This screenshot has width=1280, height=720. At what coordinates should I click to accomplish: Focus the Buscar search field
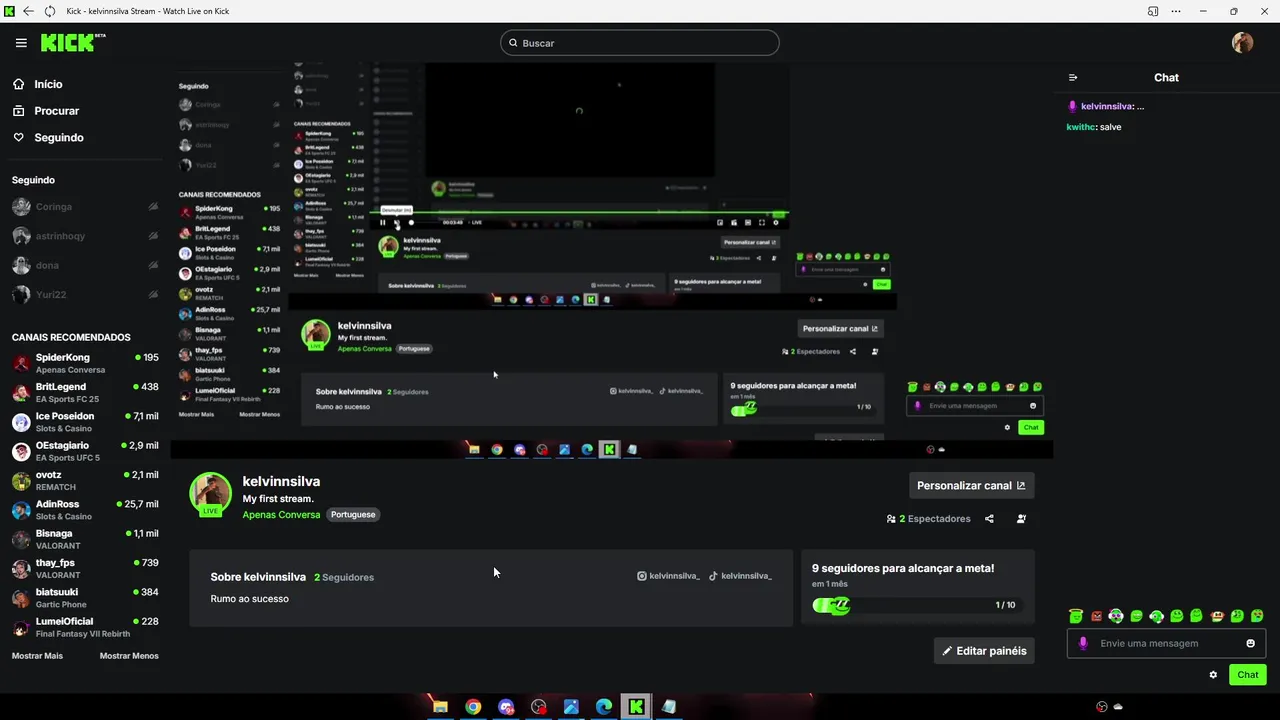coord(640,43)
